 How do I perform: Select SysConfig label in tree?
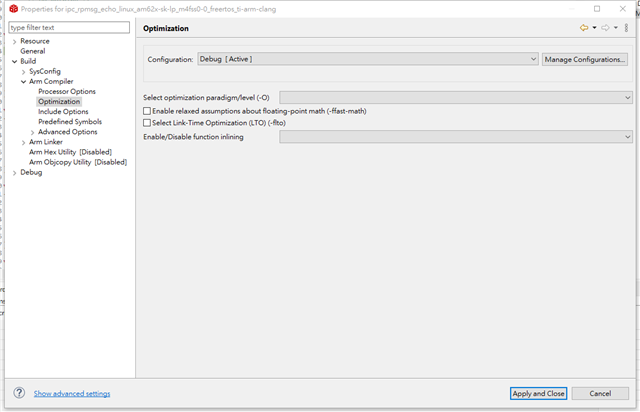tap(45, 71)
